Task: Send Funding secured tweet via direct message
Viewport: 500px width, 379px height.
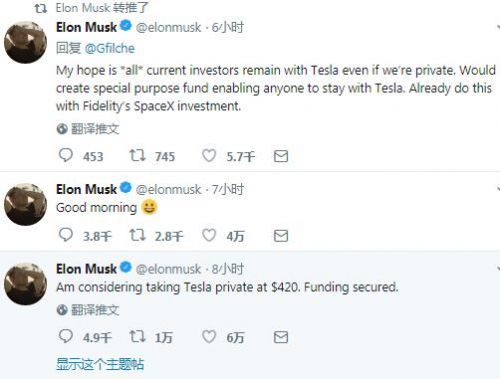Action: click(x=281, y=337)
